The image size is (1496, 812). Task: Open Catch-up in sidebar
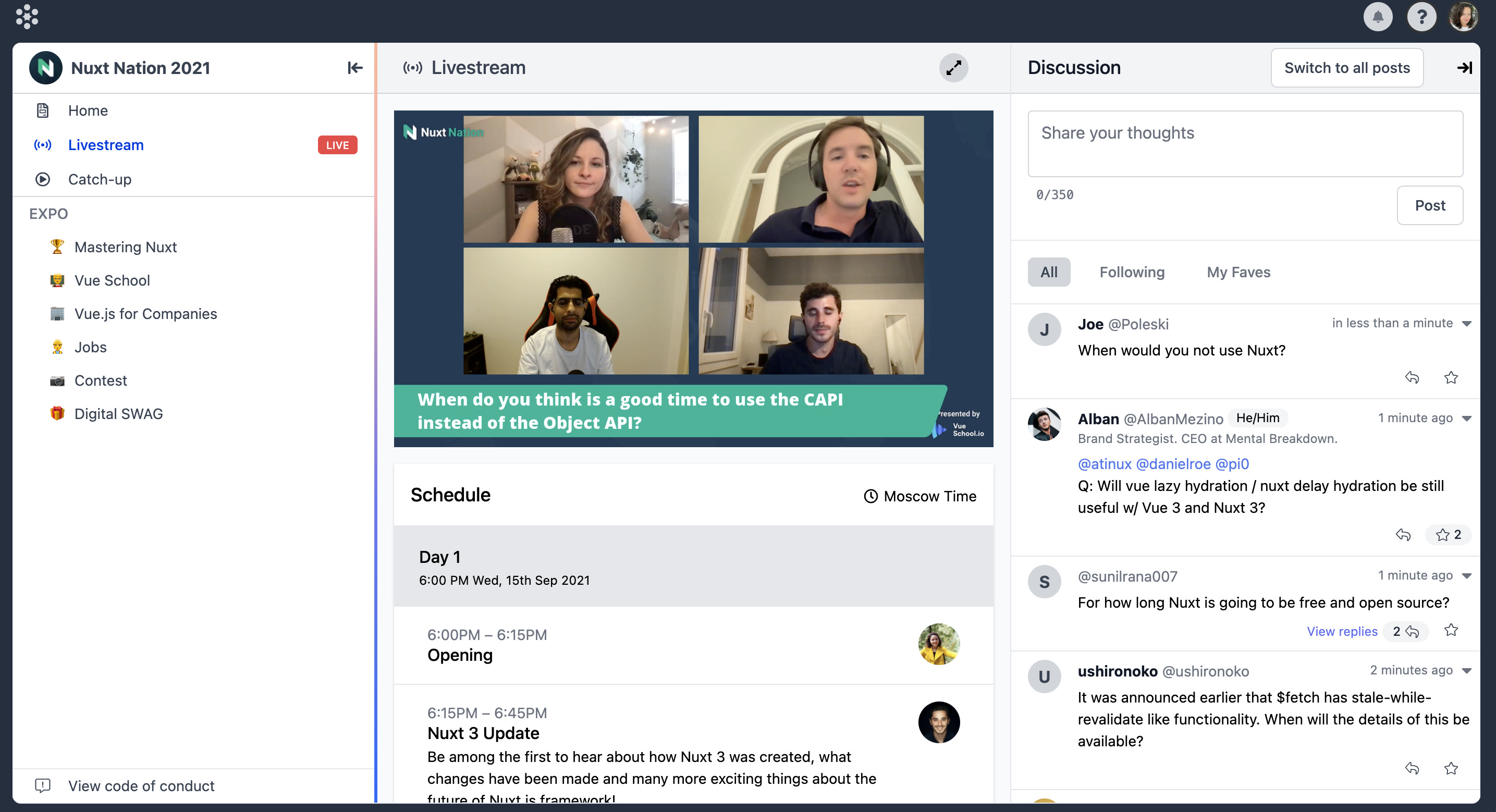pyautogui.click(x=193, y=179)
